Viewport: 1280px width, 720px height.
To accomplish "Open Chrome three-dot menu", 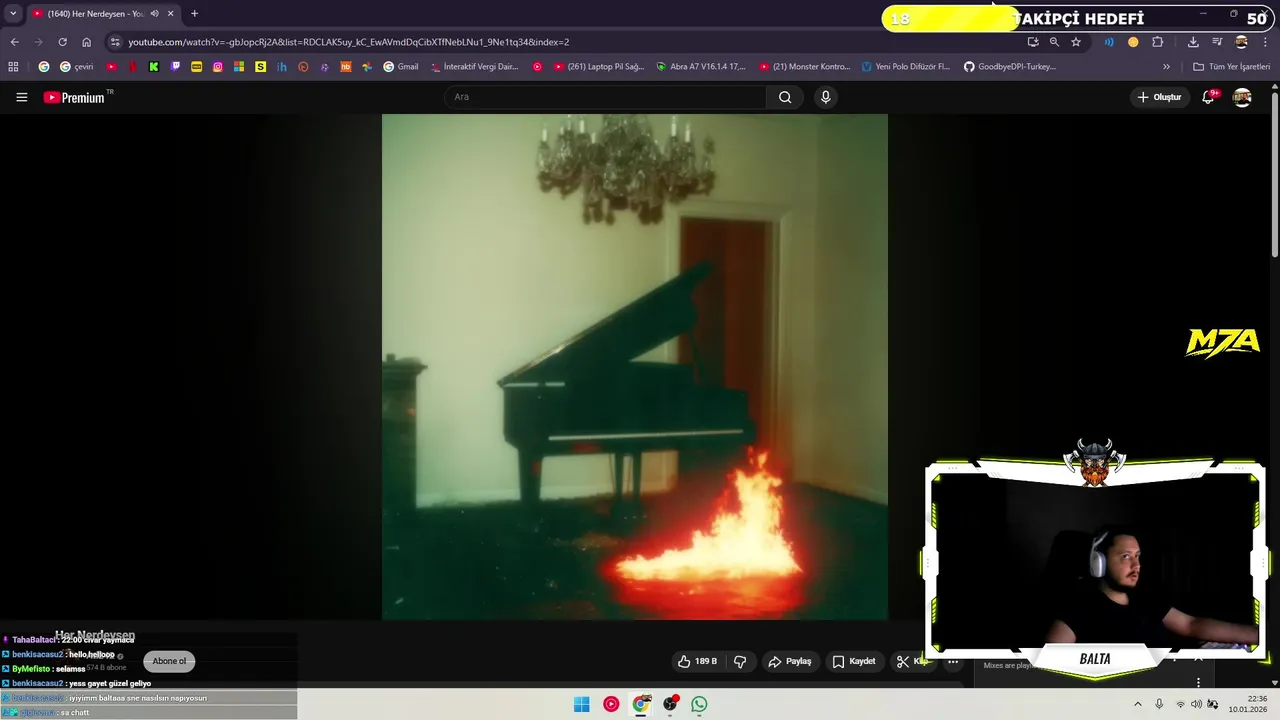I will [x=1266, y=42].
